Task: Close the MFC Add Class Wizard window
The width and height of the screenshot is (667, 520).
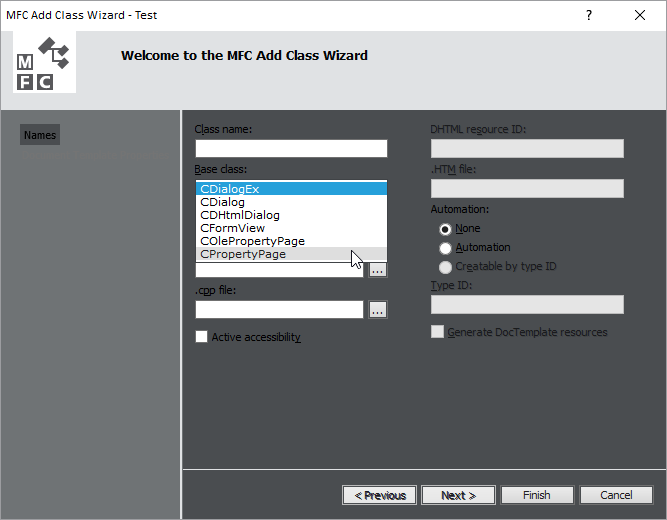Action: pos(639,15)
